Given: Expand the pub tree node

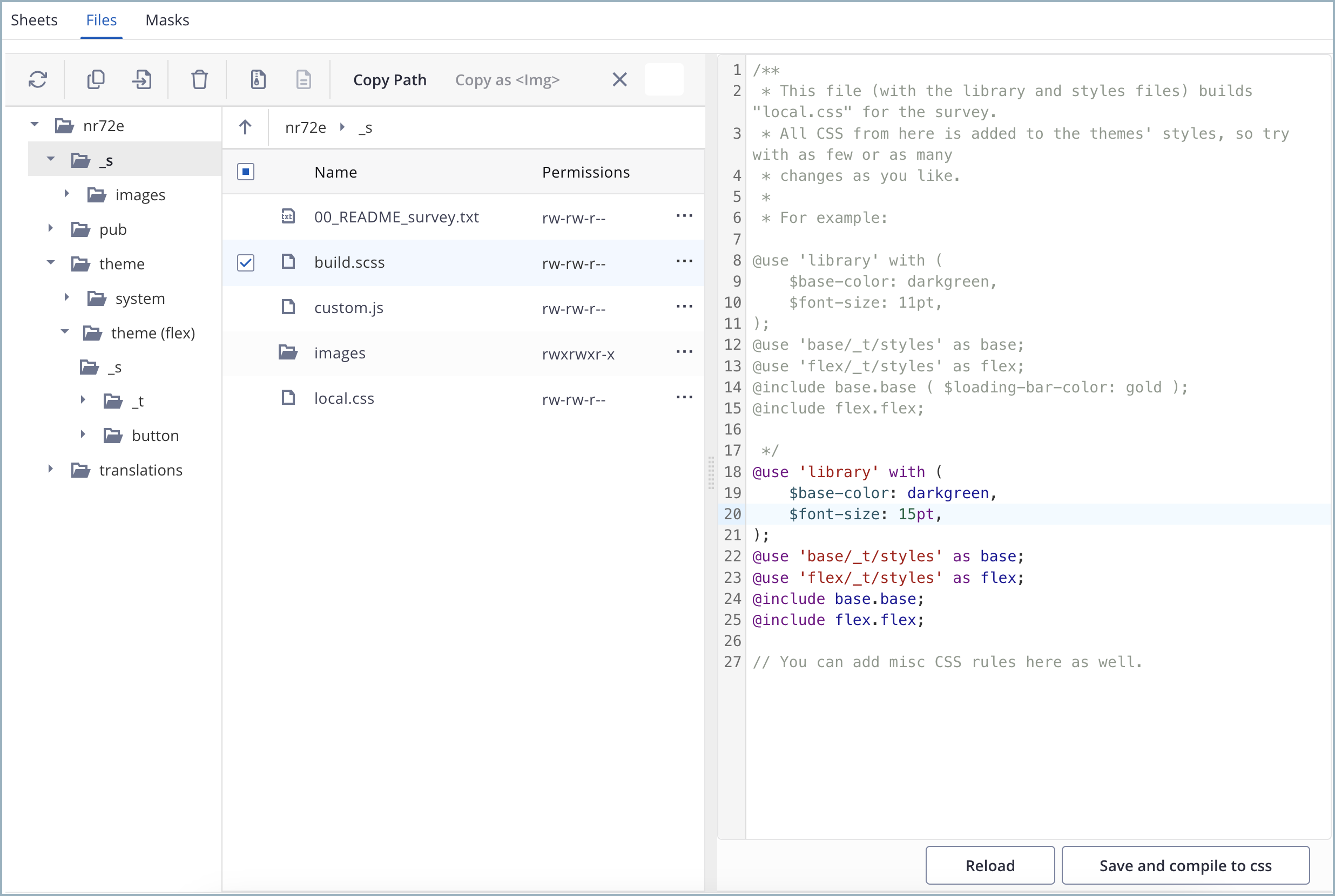Looking at the screenshot, I should pyautogui.click(x=51, y=228).
